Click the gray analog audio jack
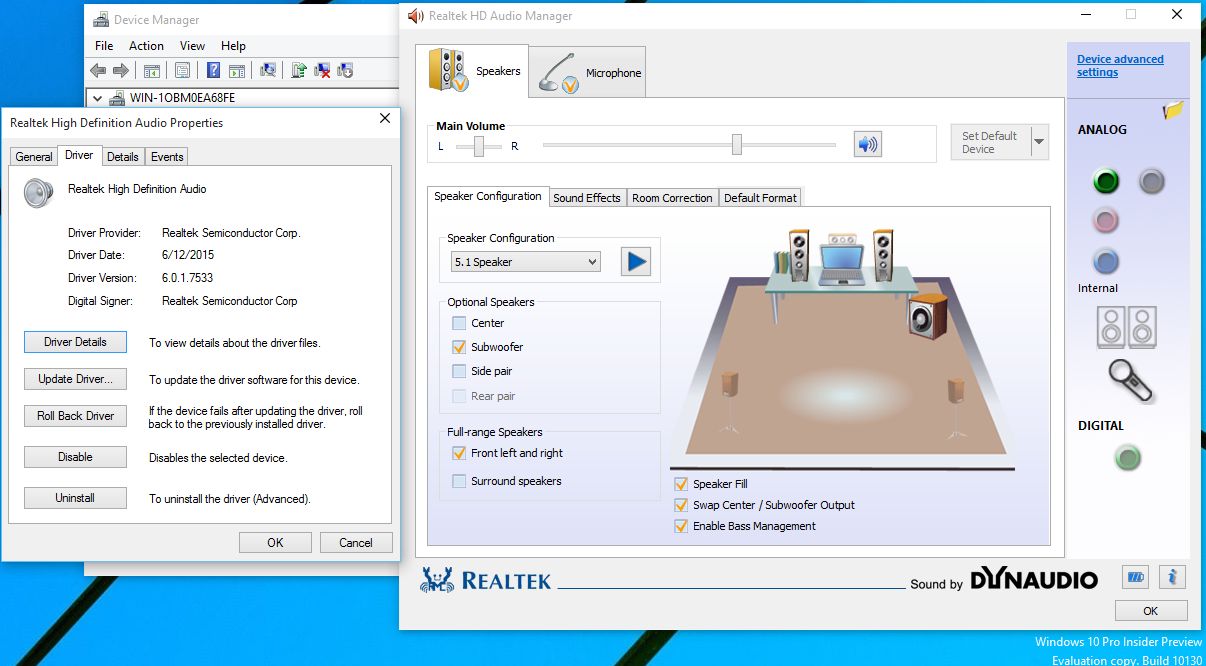Image resolution: width=1206 pixels, height=666 pixels. 1152,181
